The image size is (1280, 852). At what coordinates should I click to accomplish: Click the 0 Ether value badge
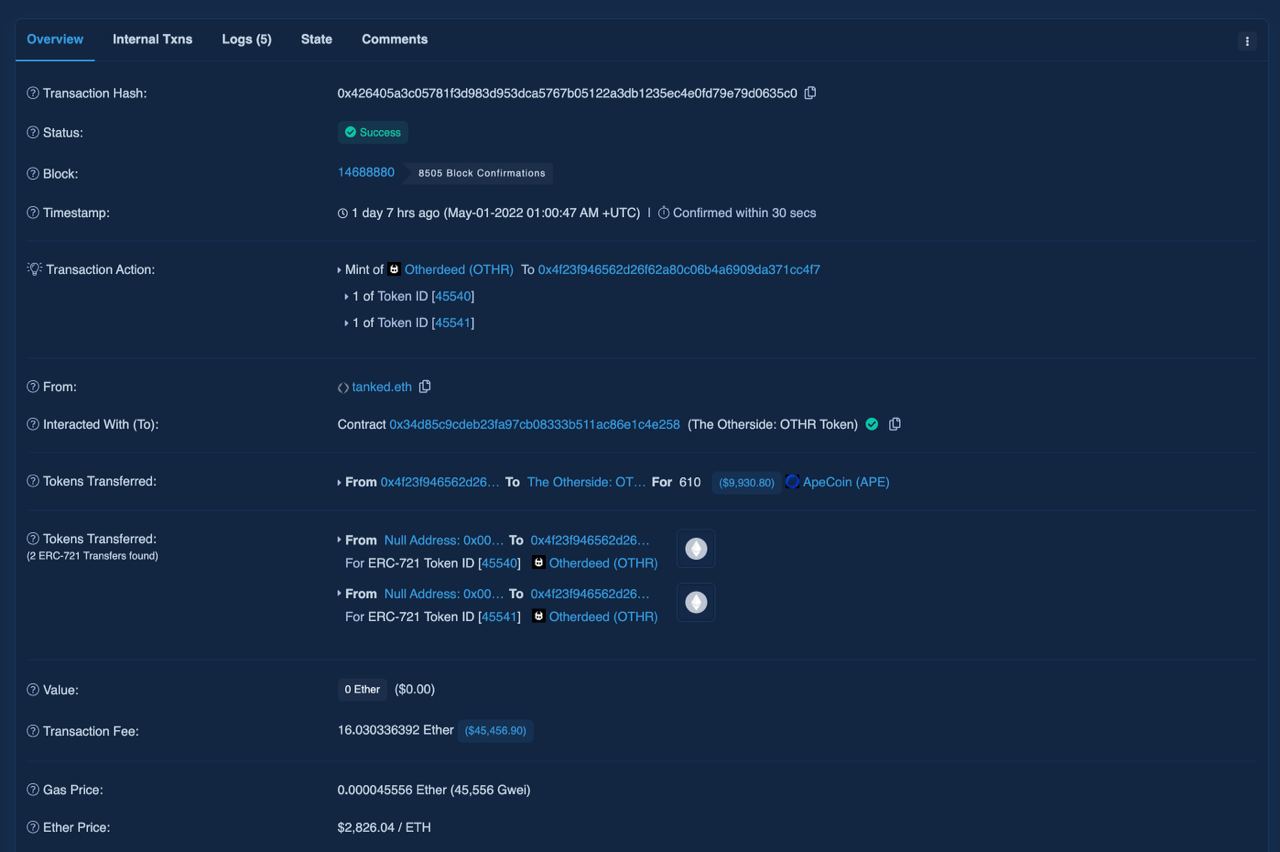362,690
